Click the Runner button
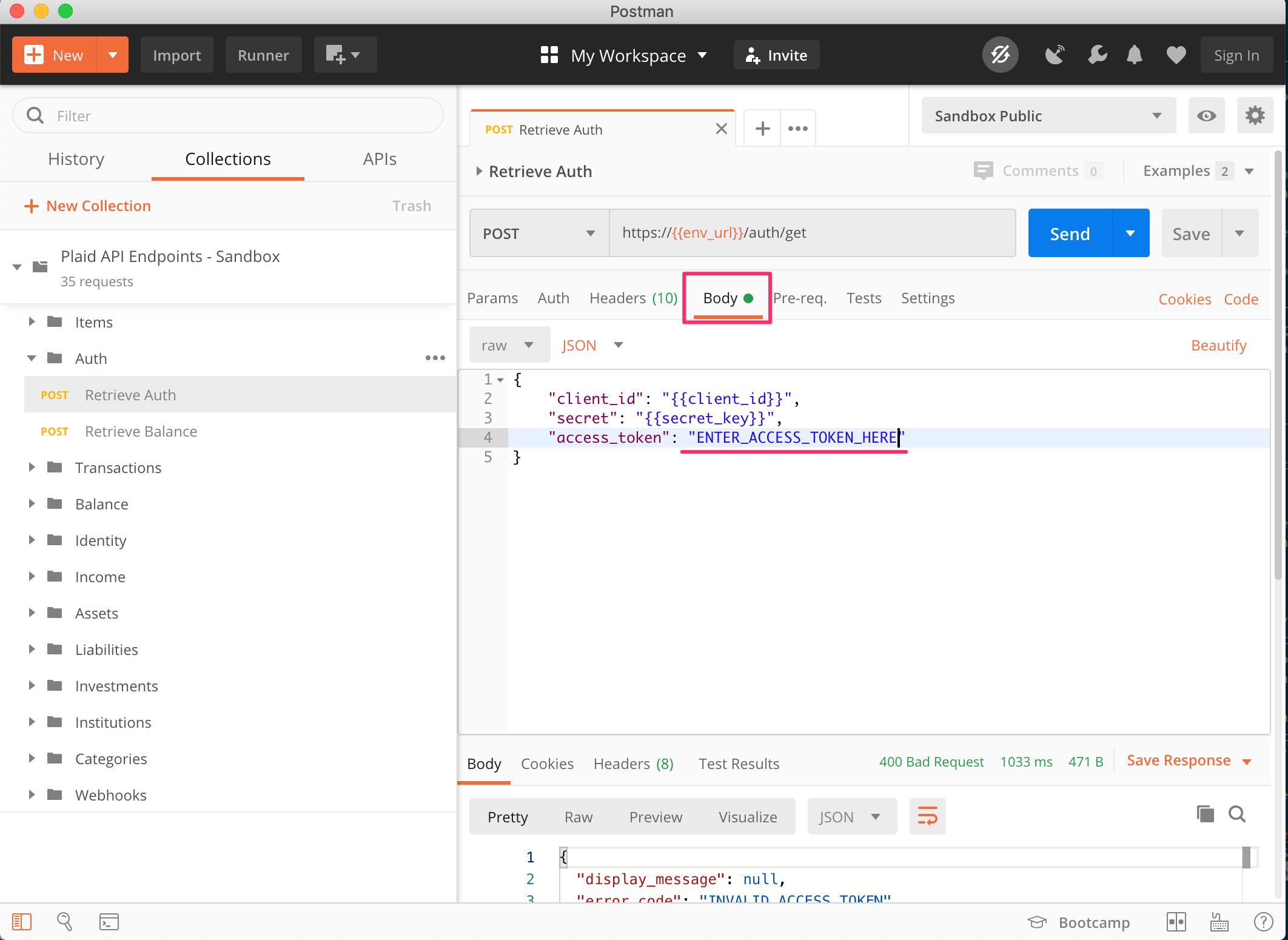1288x940 pixels. [x=263, y=55]
